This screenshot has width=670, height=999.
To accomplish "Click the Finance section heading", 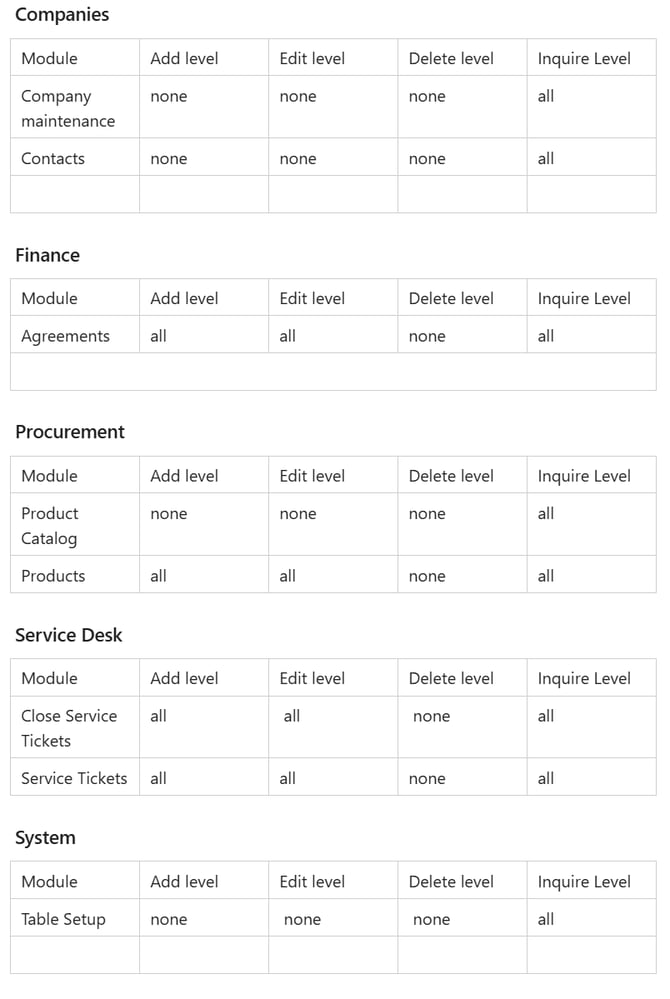I will 47,255.
